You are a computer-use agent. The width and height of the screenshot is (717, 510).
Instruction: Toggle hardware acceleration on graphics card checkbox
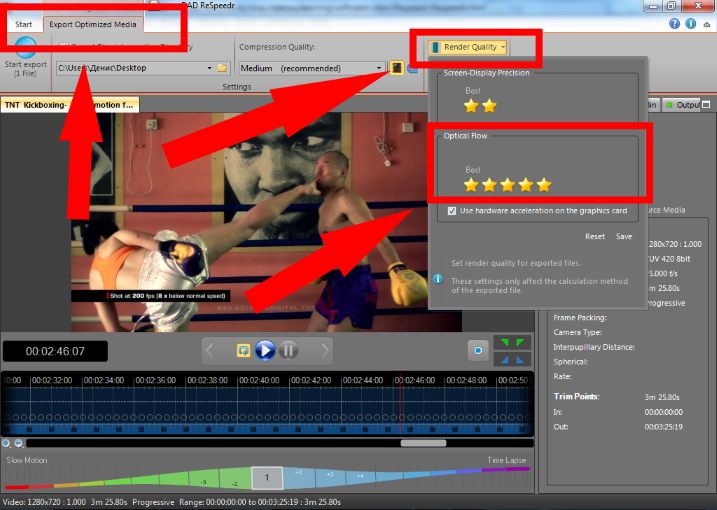tap(453, 211)
